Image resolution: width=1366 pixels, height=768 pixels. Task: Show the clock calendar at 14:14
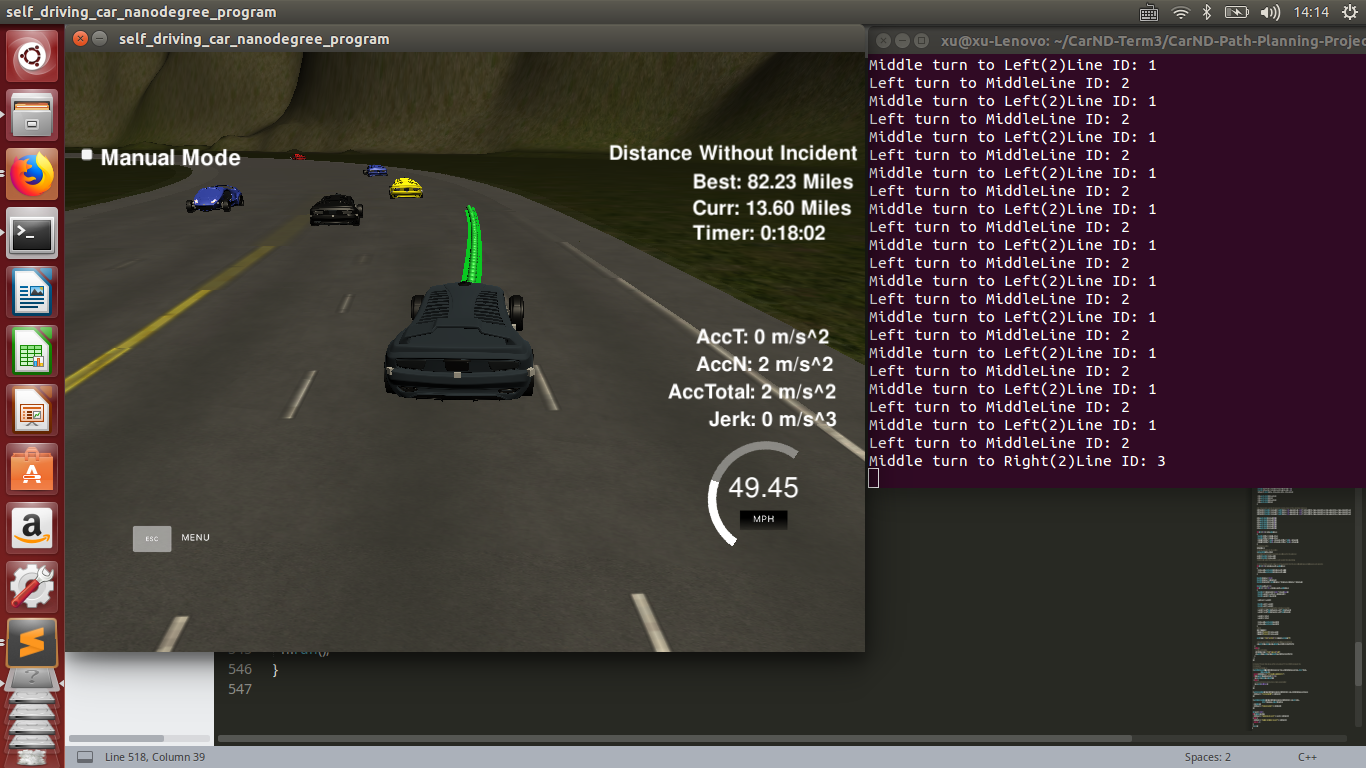click(1310, 12)
